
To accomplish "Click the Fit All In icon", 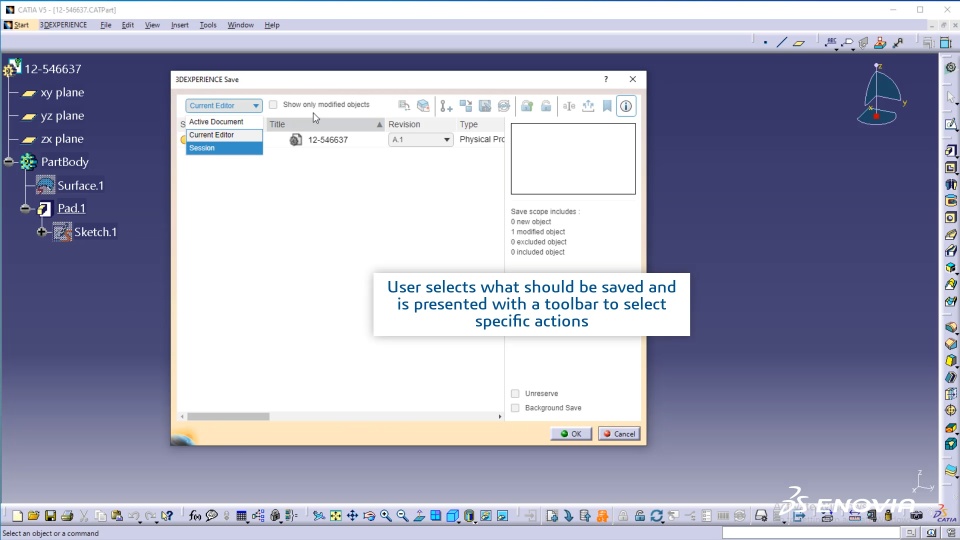I will point(336,516).
